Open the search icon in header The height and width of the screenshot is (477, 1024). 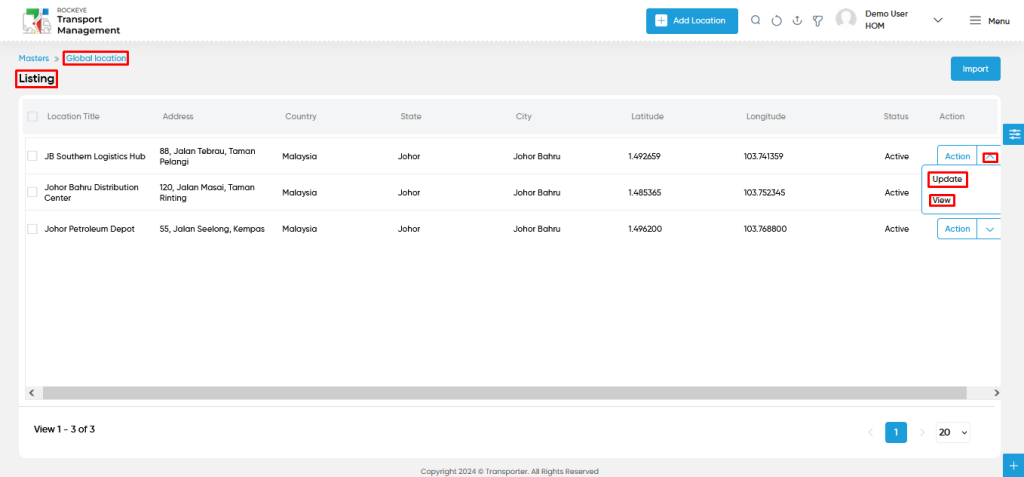click(x=756, y=20)
